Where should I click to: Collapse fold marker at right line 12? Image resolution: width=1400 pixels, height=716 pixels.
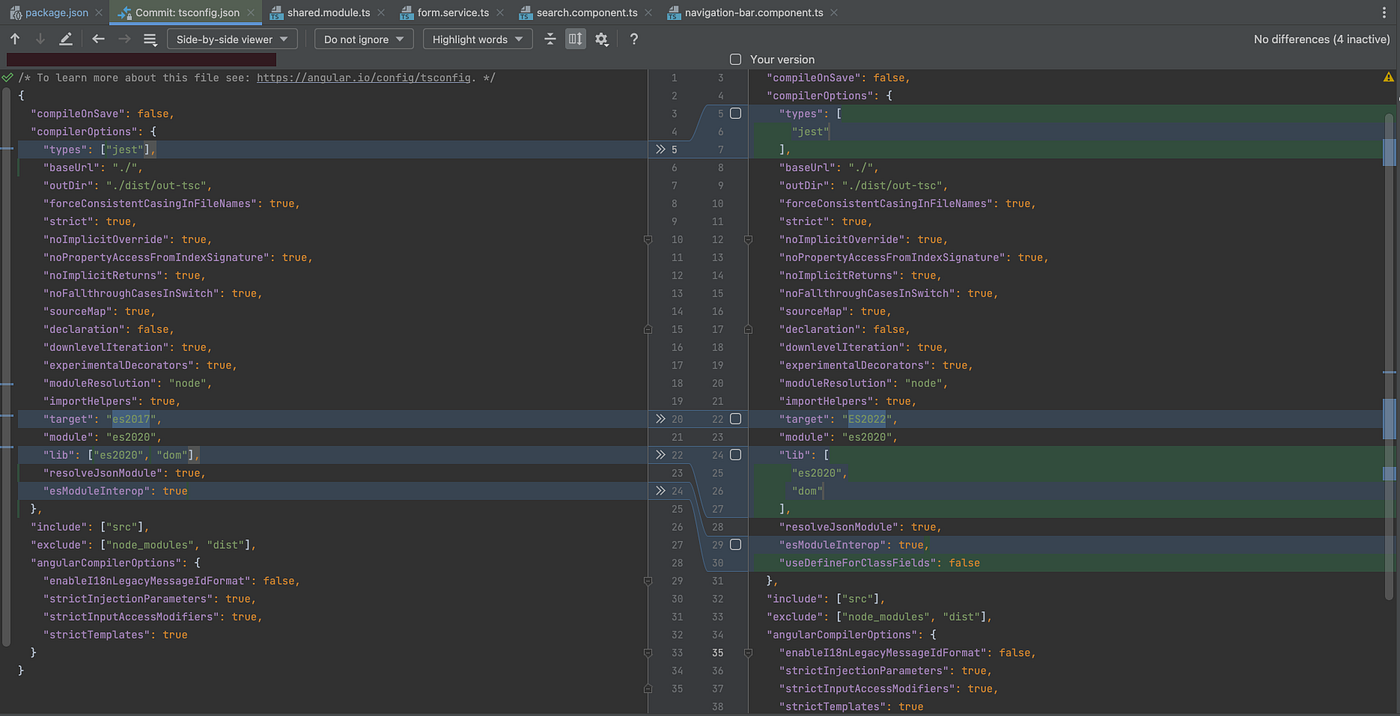coord(749,240)
